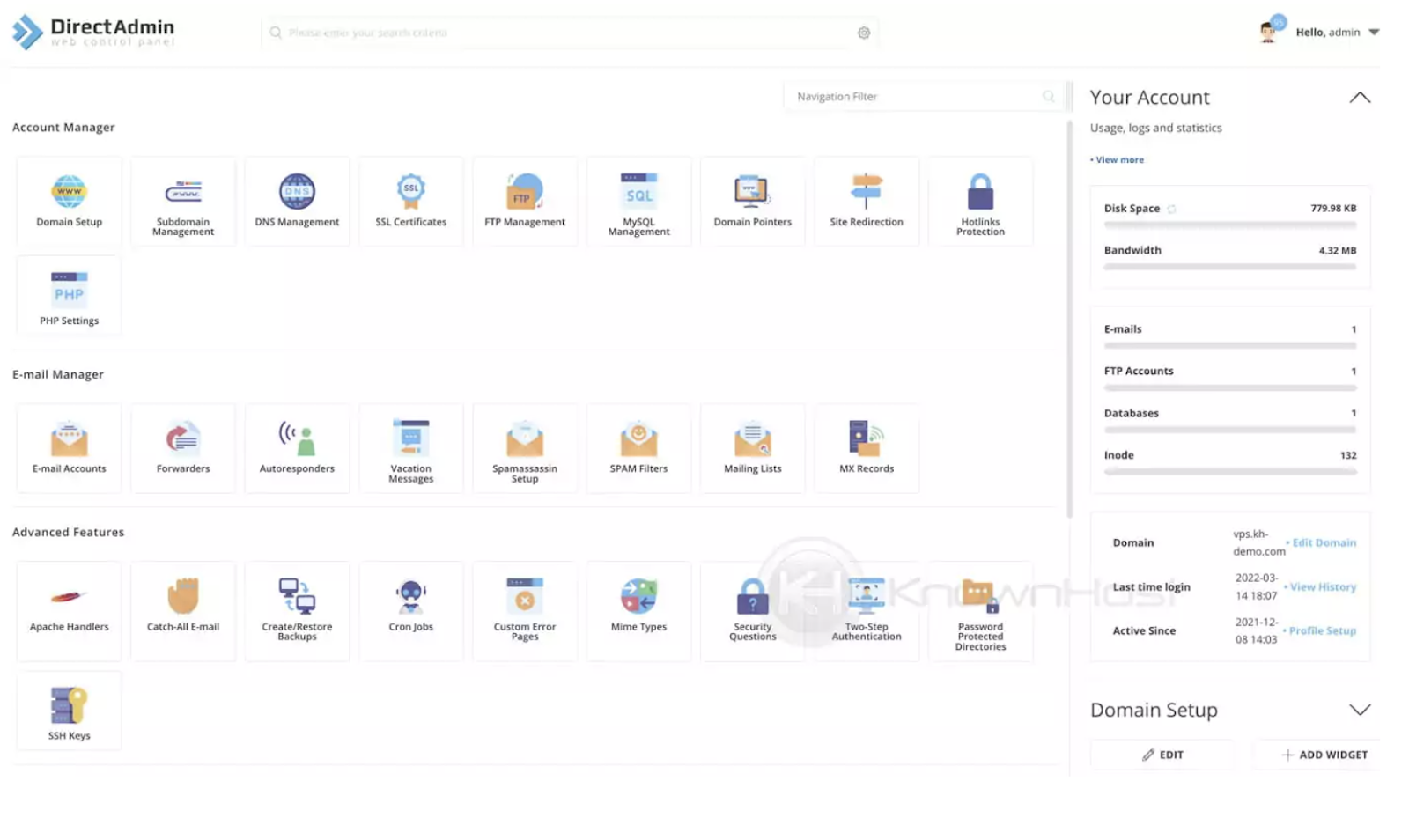Follow the View more link
1409x840 pixels.
pyautogui.click(x=1119, y=160)
